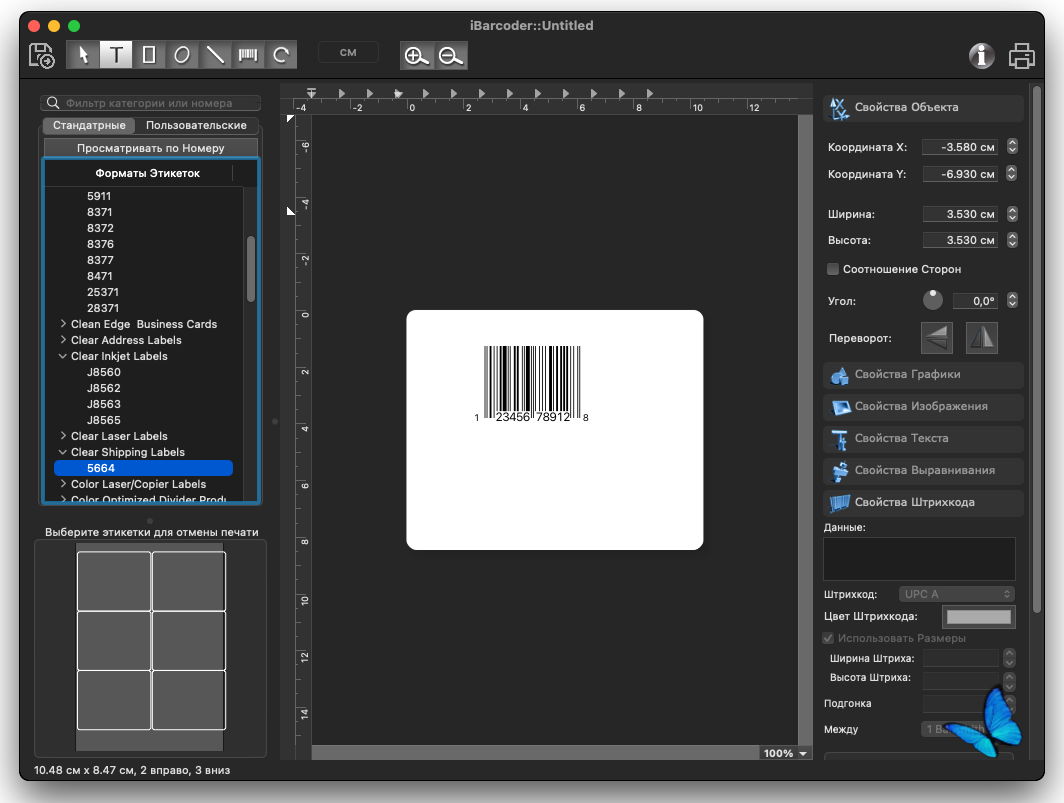Choose the Barcode creation tool
This screenshot has height=803, width=1064.
click(246, 55)
